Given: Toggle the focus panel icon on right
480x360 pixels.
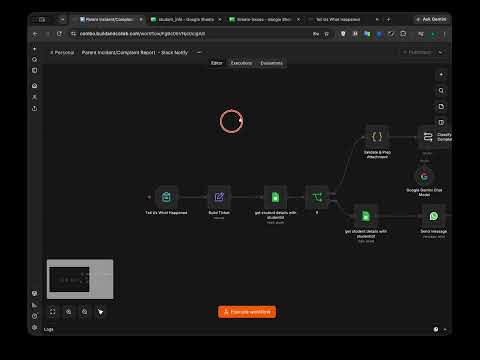Looking at the screenshot, I should pos(441,122).
